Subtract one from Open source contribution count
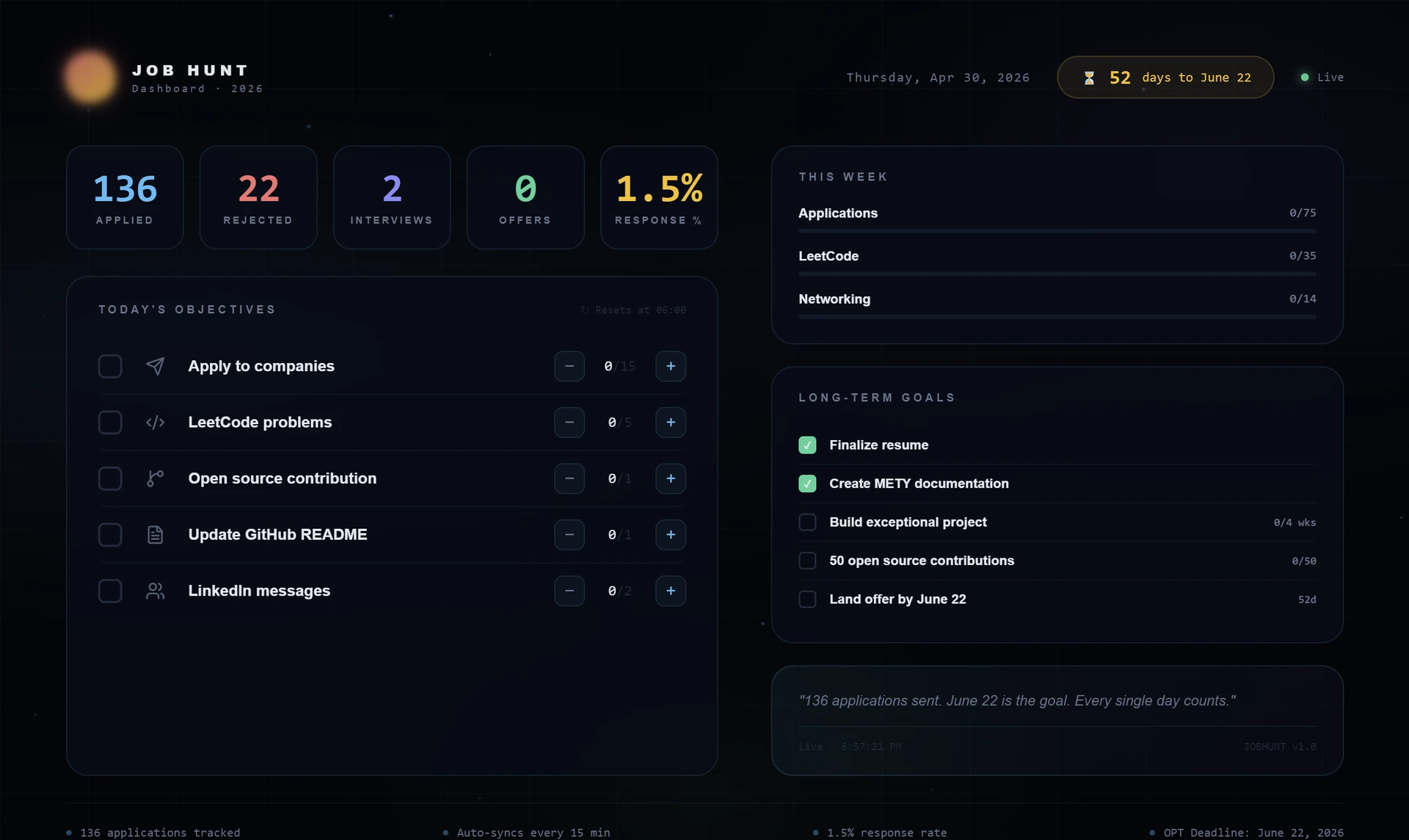1409x840 pixels. 569,478
